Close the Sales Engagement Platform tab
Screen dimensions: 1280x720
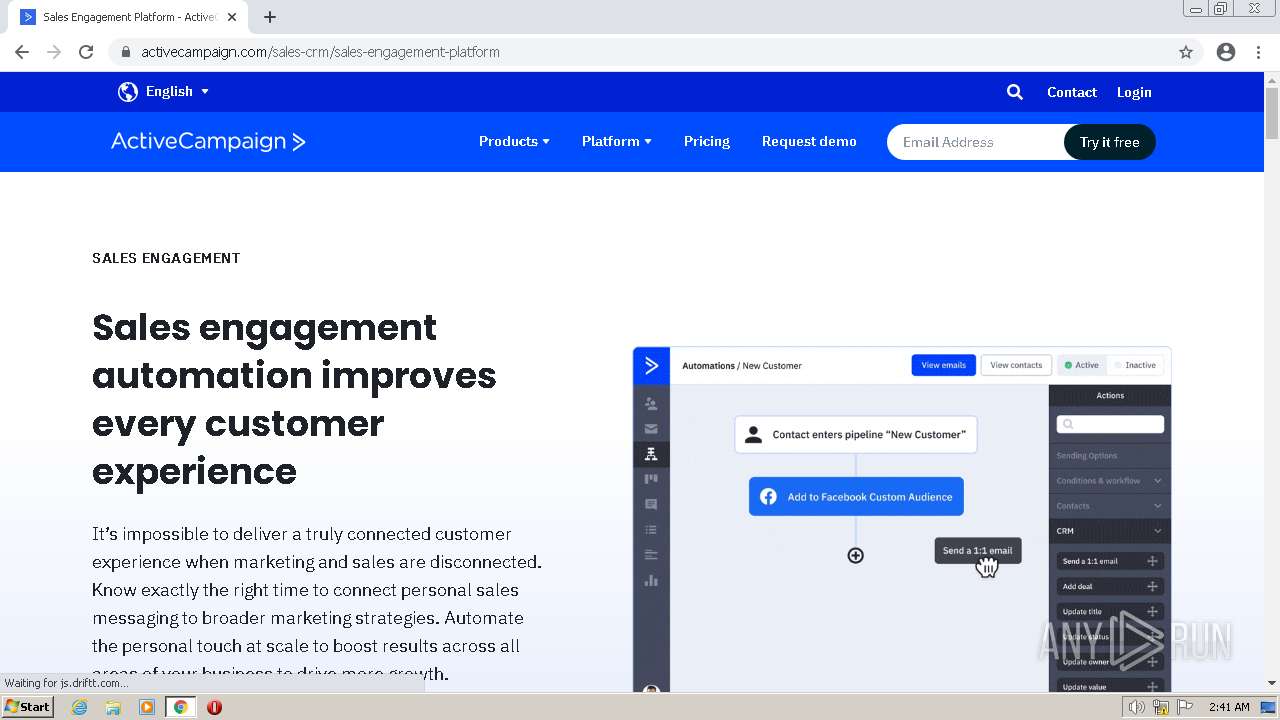pos(232,17)
